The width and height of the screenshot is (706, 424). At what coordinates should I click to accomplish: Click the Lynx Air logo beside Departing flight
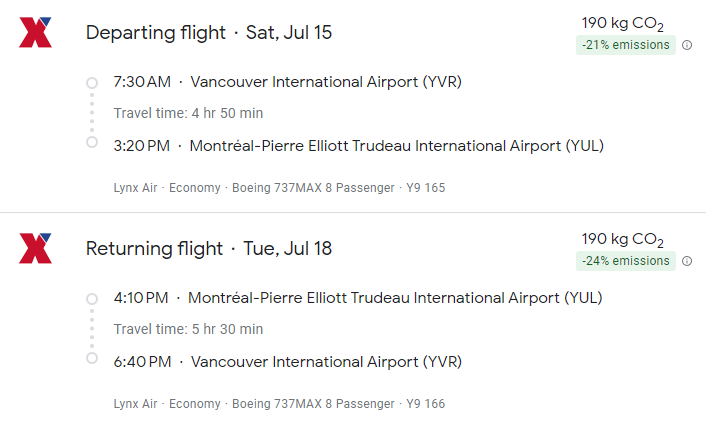tap(35, 33)
